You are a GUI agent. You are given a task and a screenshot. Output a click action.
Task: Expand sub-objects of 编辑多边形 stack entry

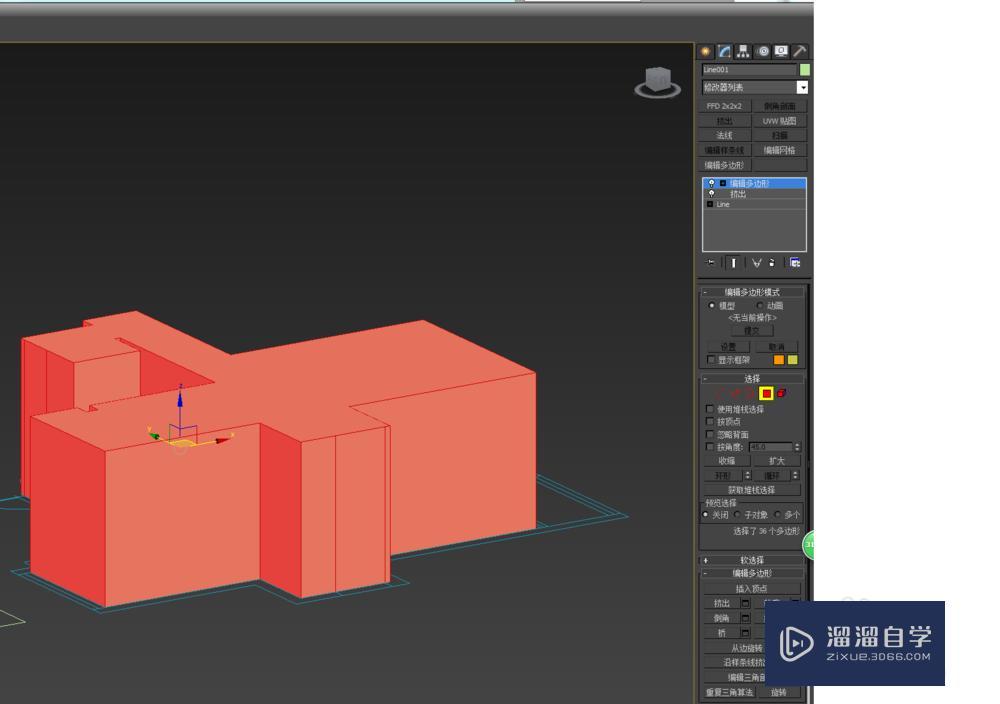(723, 183)
